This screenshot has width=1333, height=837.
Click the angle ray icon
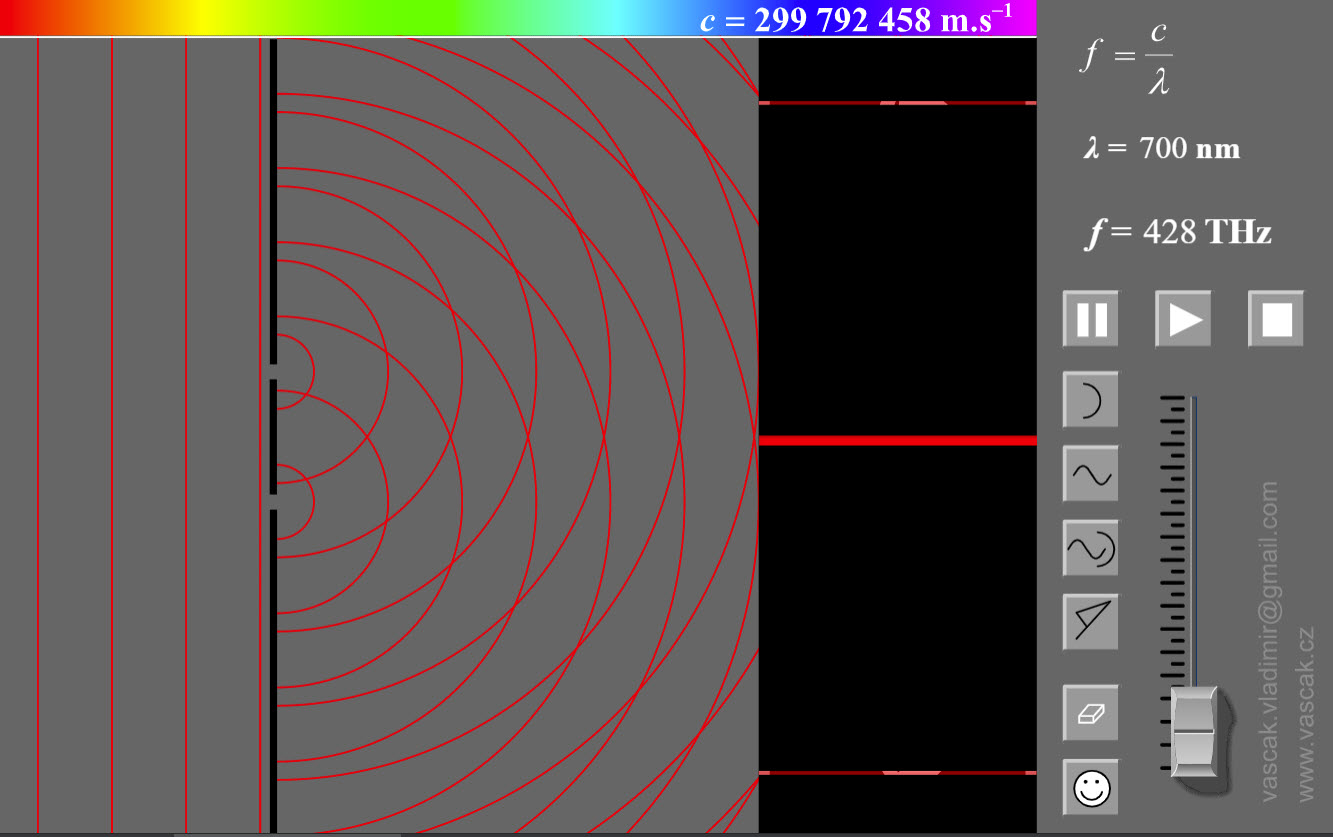click(1090, 622)
